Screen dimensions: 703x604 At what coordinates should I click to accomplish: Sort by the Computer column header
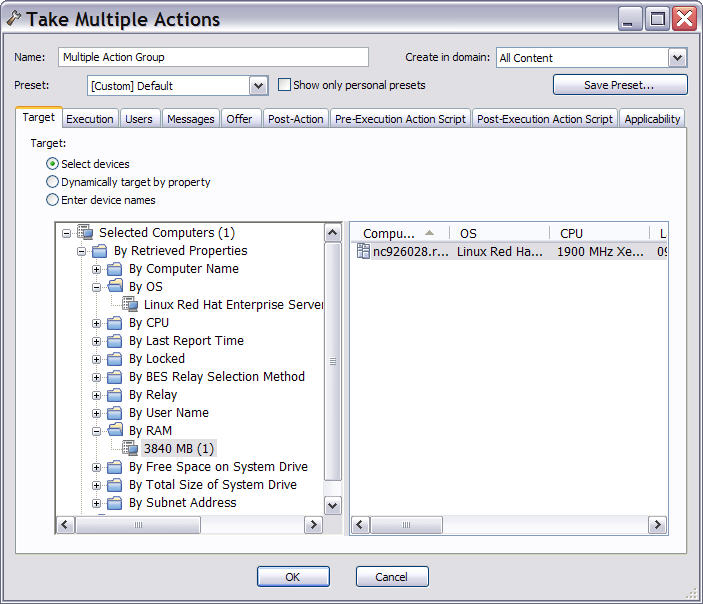(400, 233)
